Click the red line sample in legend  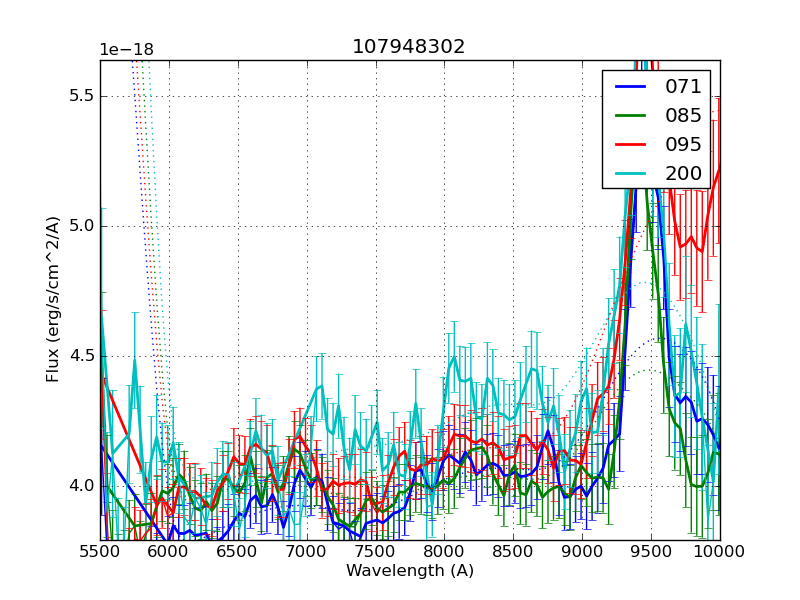(x=631, y=145)
